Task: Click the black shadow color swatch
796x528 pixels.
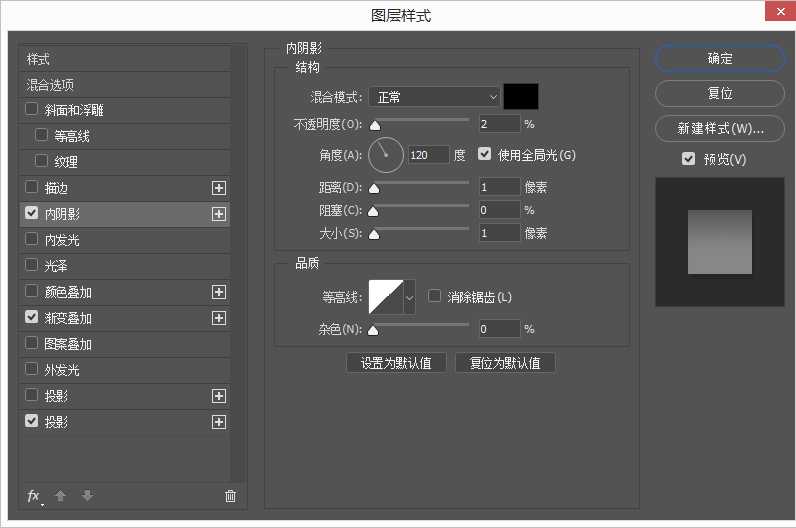Action: (521, 96)
